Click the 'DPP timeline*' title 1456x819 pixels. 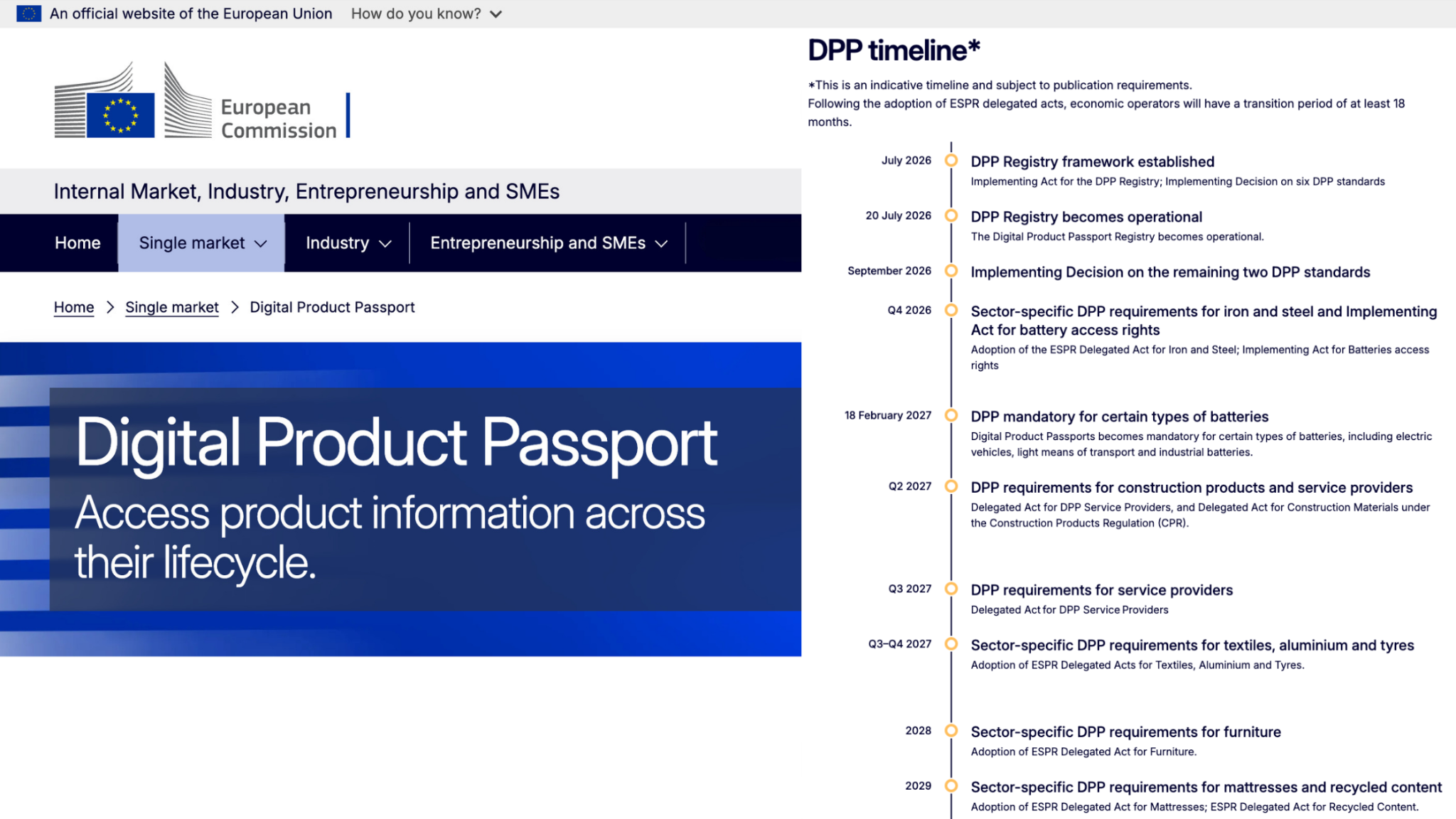tap(894, 50)
